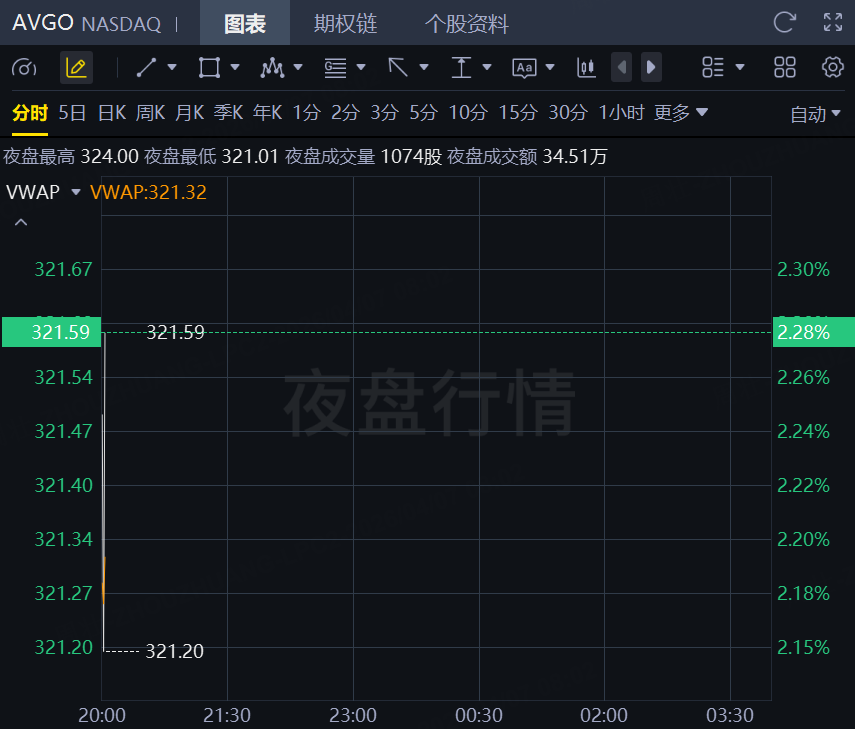Screen dimensions: 855x729
Task: Select the trend line drawing tool
Action: click(147, 68)
